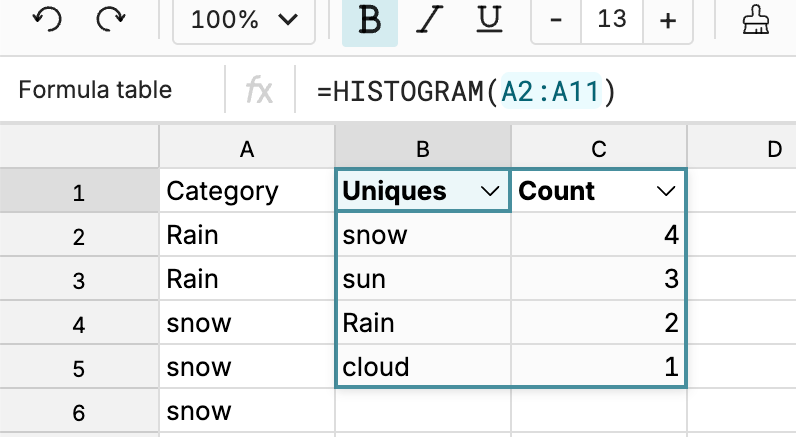The height and width of the screenshot is (437, 796).
Task: Click the Rain cell in A3
Action: pyautogui.click(x=247, y=279)
